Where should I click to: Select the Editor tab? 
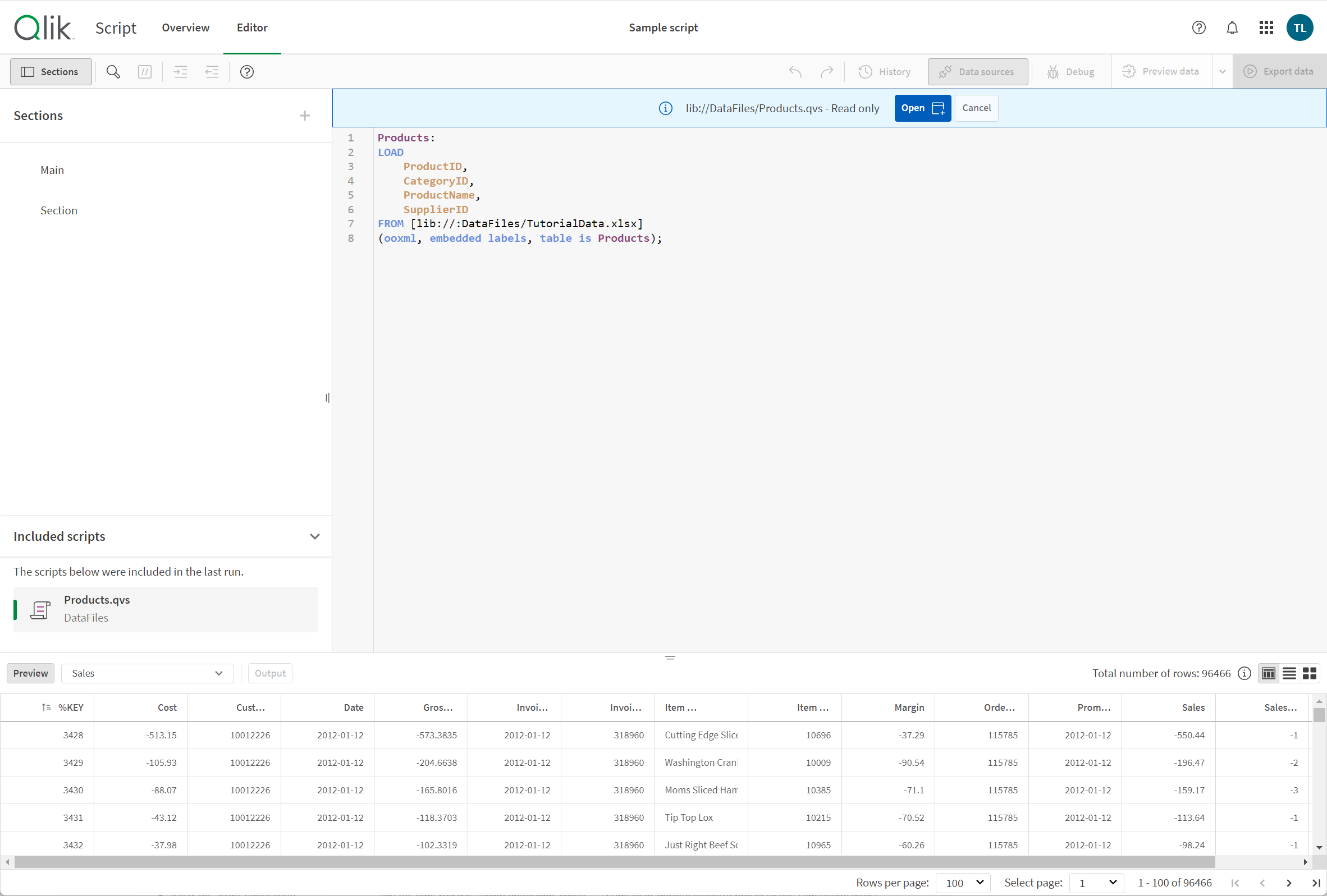pyautogui.click(x=250, y=27)
